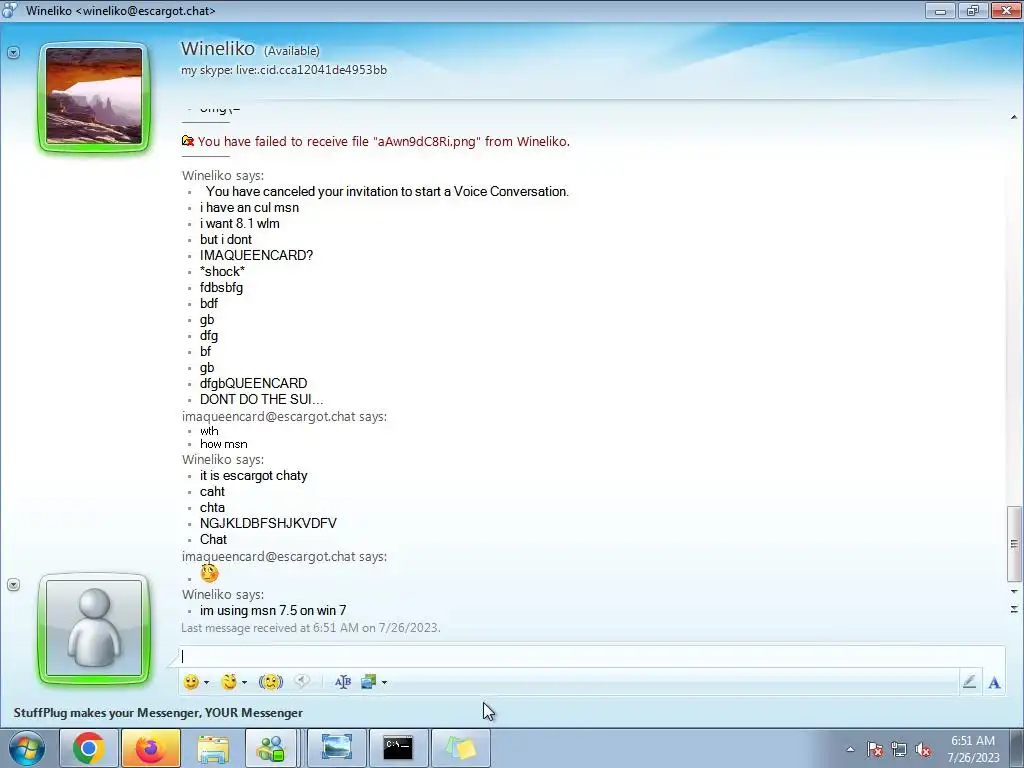This screenshot has width=1024, height=768.
Task: Open the change font AB icon
Action: (343, 682)
